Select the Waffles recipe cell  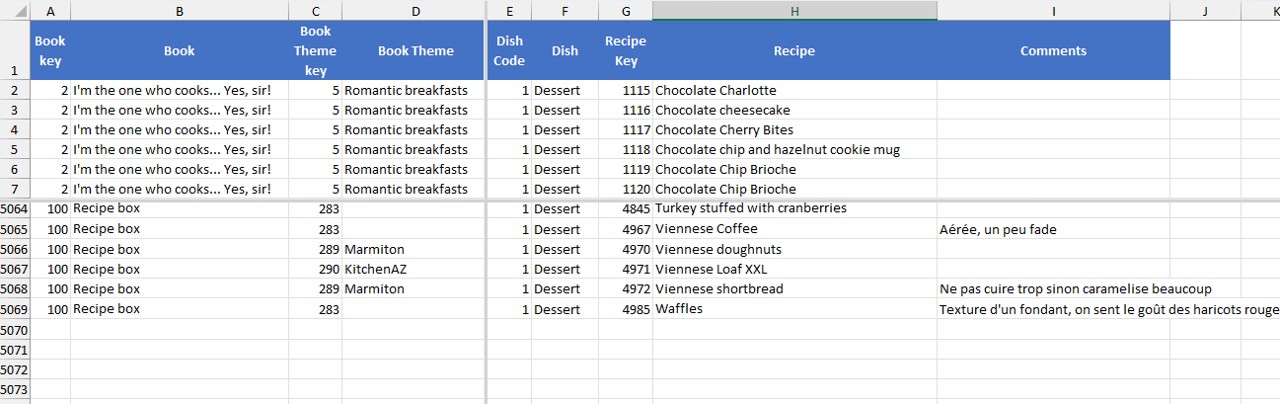pyautogui.click(x=794, y=309)
